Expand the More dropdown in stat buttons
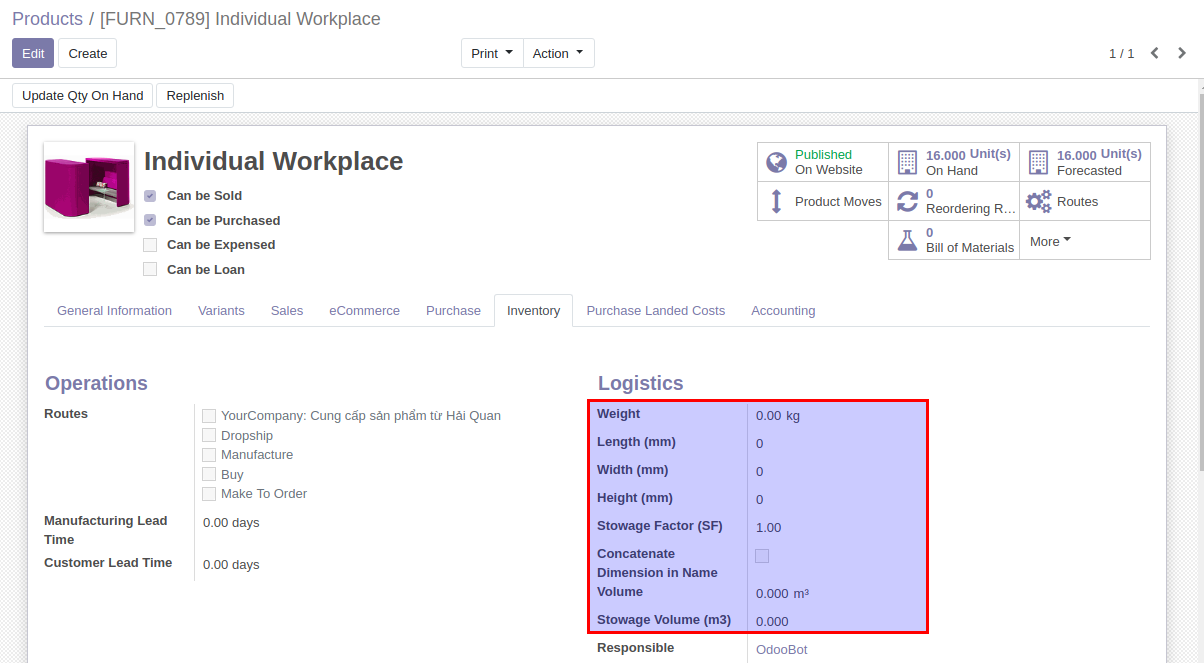Image resolution: width=1204 pixels, height=663 pixels. 1050,241
